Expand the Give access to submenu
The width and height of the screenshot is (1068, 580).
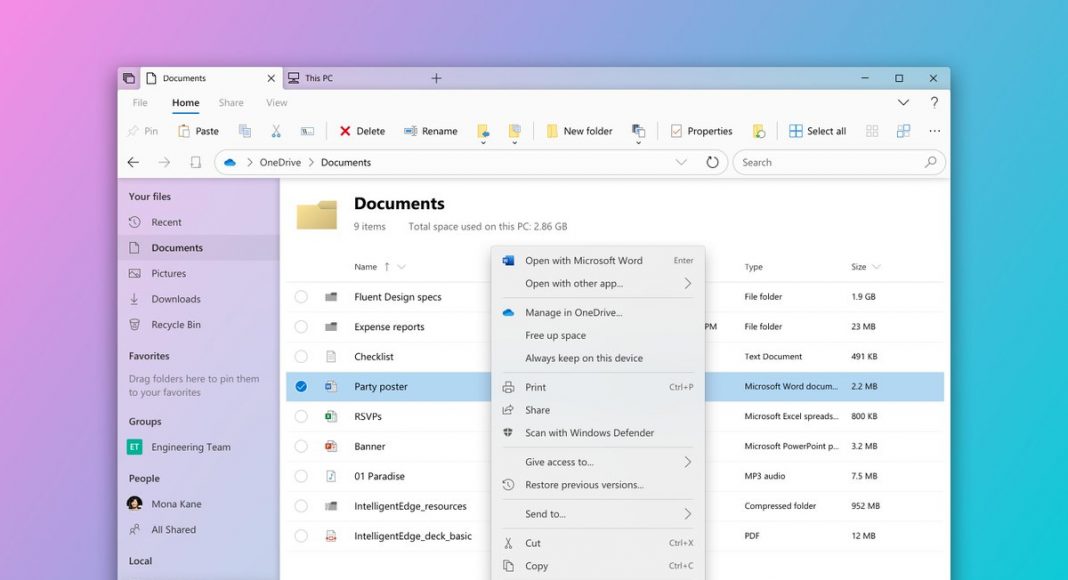pos(688,462)
